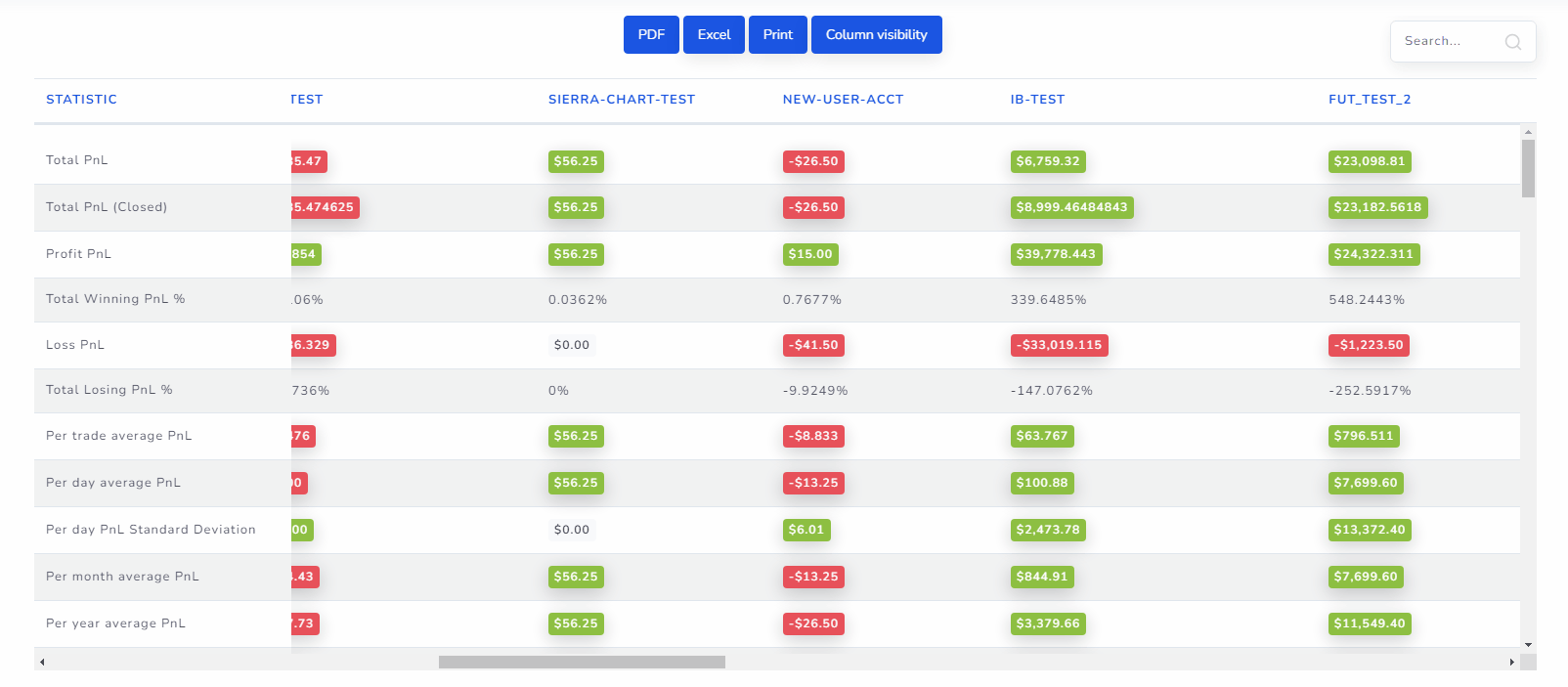Print the statistics table
The height and width of the screenshot is (687, 1568).
(778, 35)
